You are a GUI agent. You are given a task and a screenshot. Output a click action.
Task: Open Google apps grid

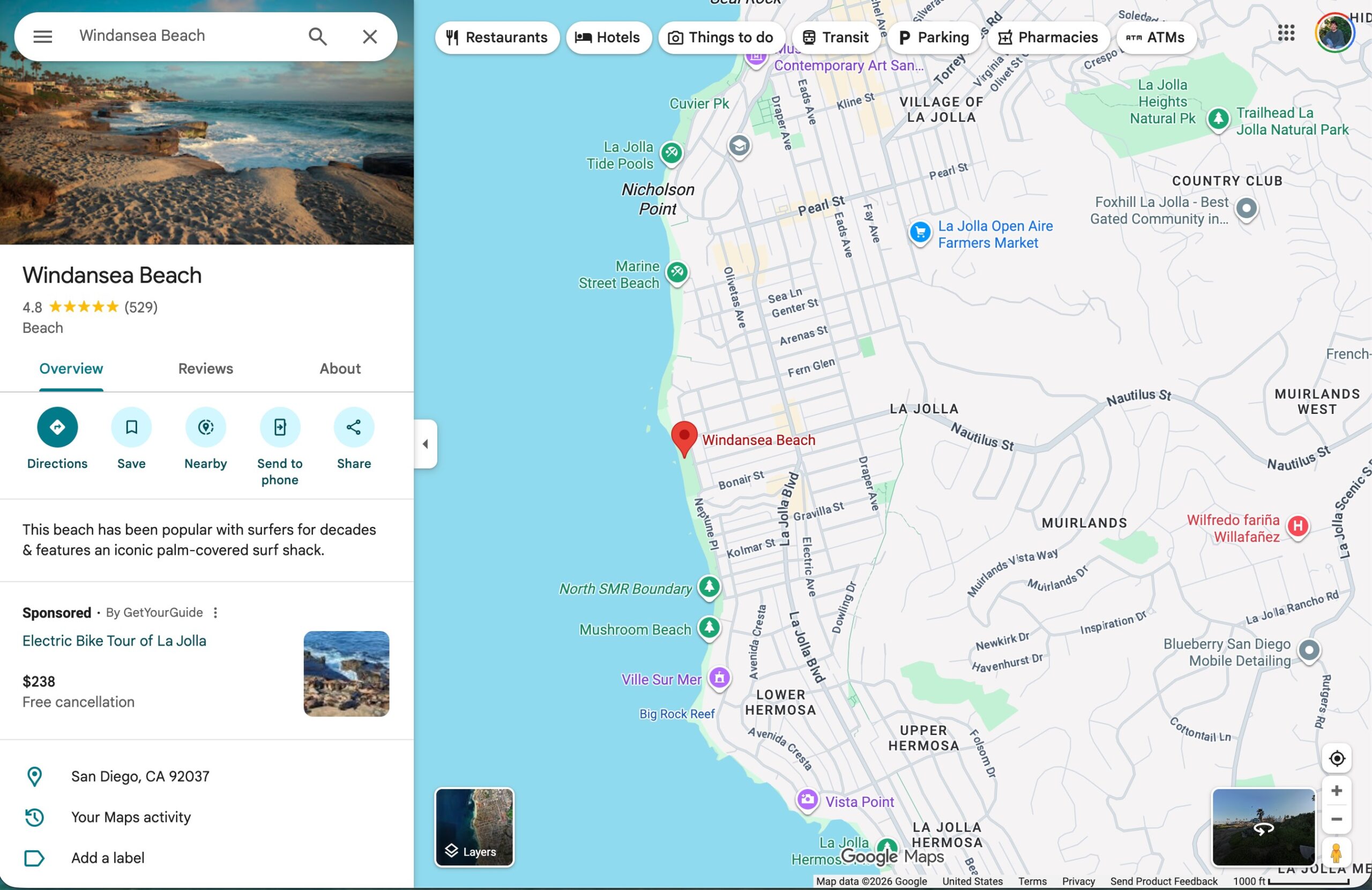(x=1286, y=33)
